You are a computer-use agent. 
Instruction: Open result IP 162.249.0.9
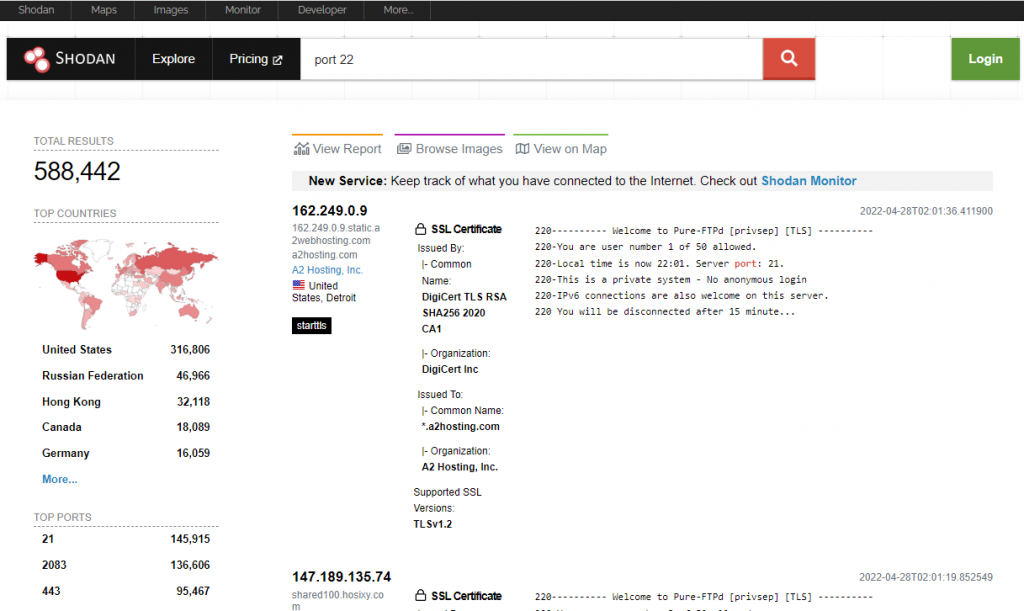click(330, 210)
